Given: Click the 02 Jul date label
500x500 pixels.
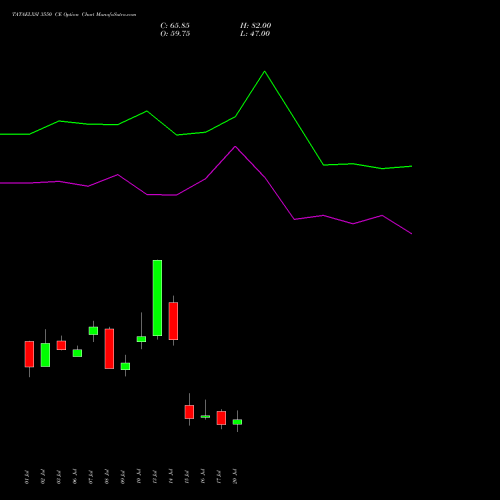Looking at the screenshot, I should click(x=43, y=477).
